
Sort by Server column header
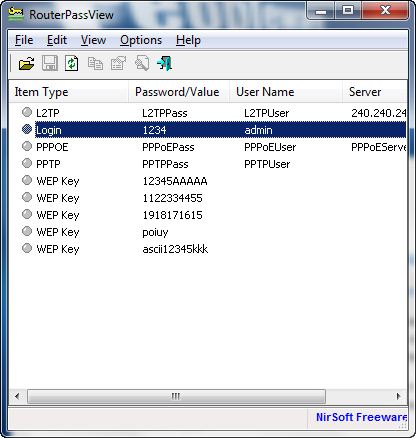pos(375,92)
